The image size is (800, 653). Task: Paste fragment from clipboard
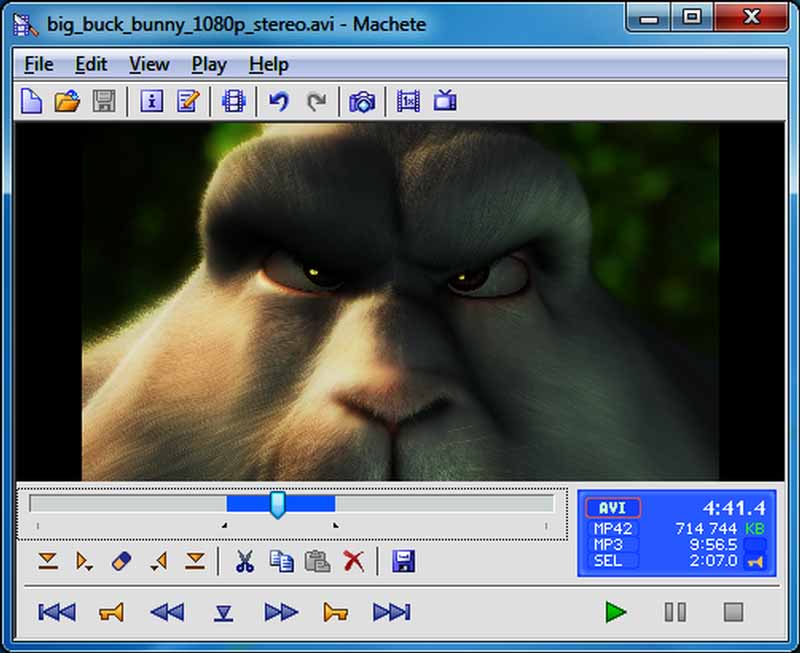pos(316,561)
